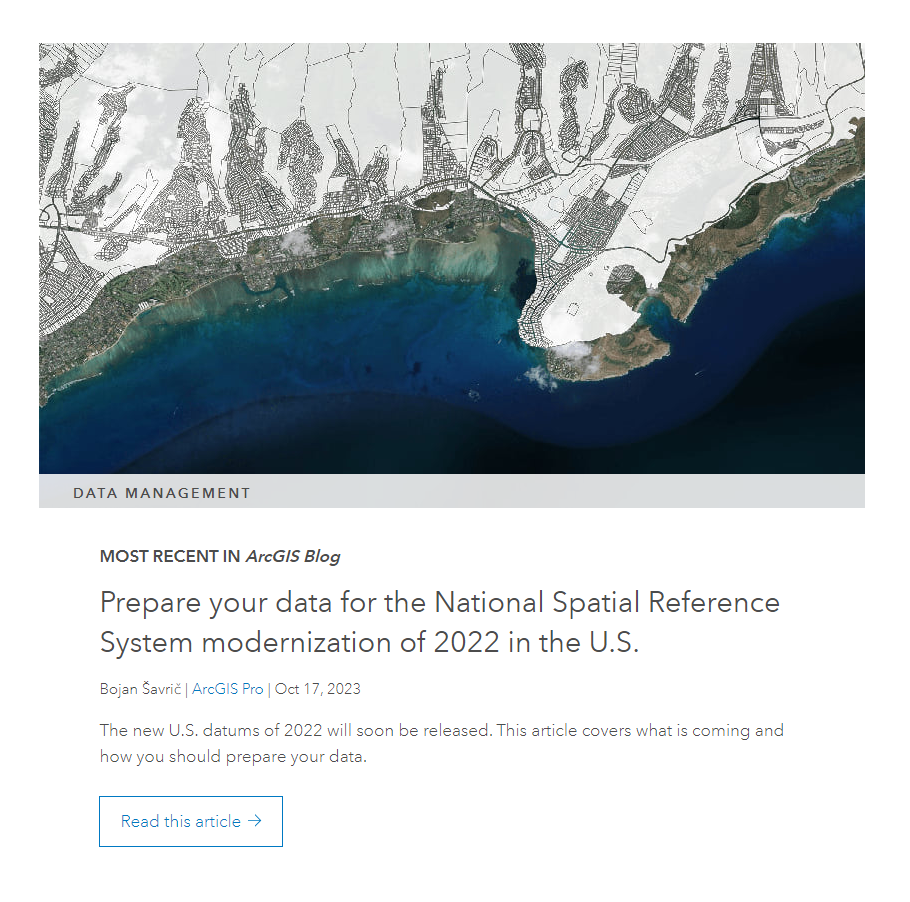Open the Prepare your data article headline

pos(439,622)
